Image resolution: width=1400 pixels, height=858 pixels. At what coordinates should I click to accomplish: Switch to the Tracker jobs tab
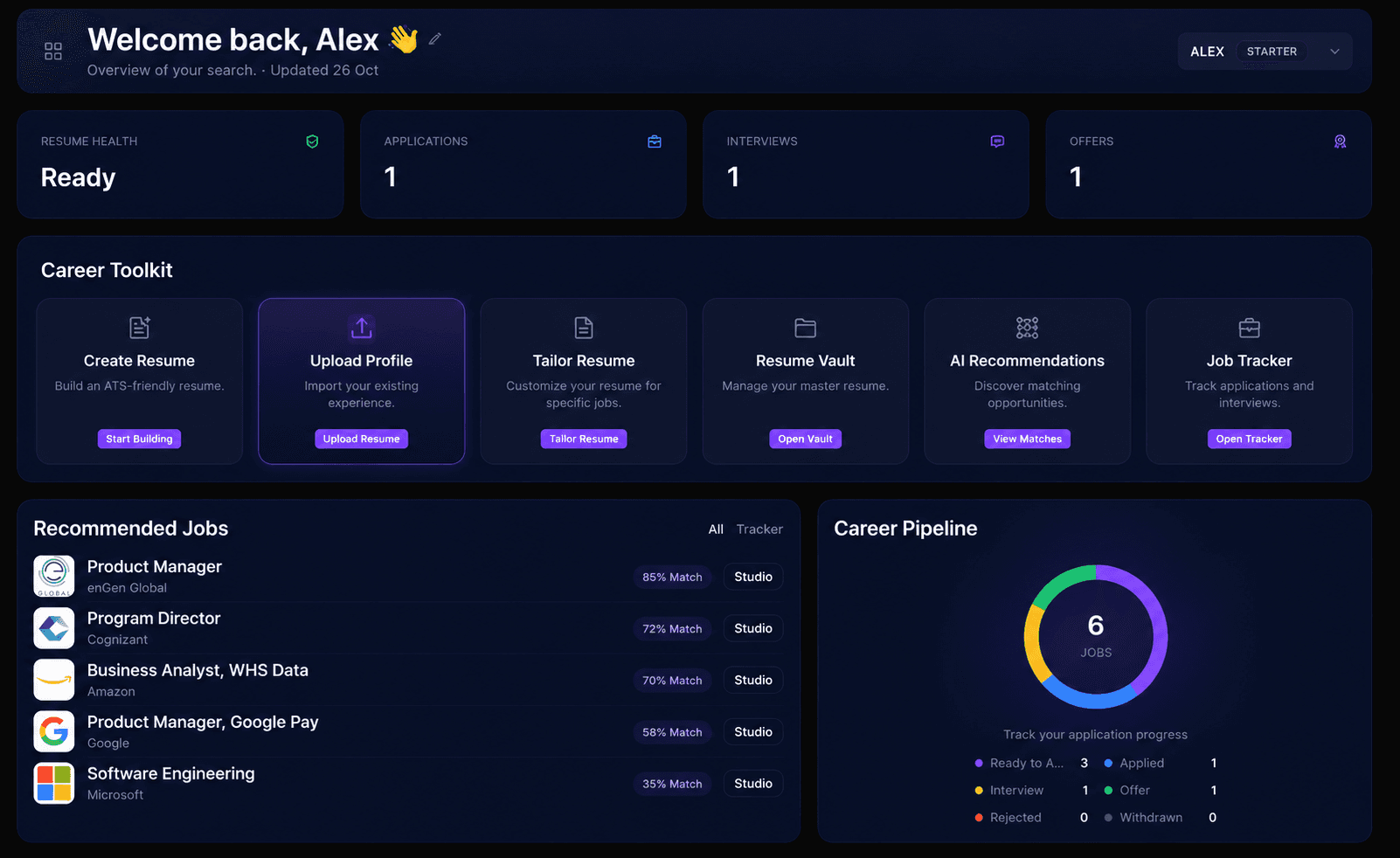[x=759, y=529]
